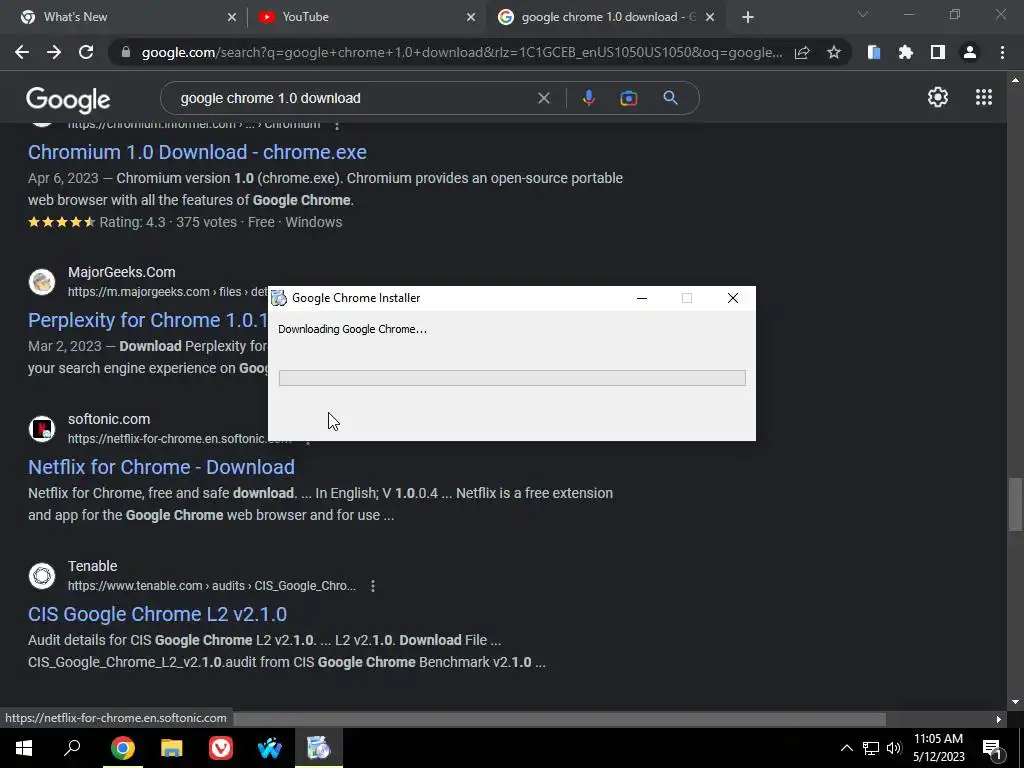The image size is (1024, 768).
Task: Open the notification center
Action: (x=993, y=748)
